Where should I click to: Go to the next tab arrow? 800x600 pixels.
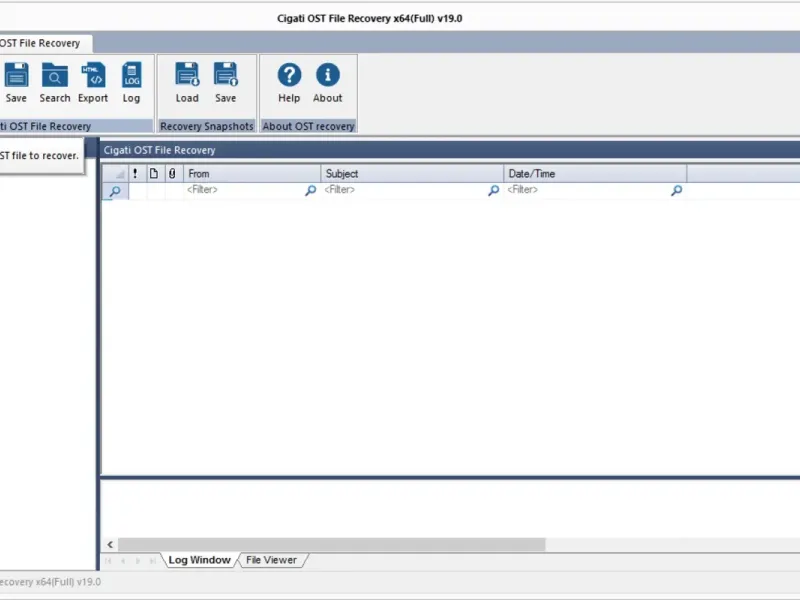138,561
